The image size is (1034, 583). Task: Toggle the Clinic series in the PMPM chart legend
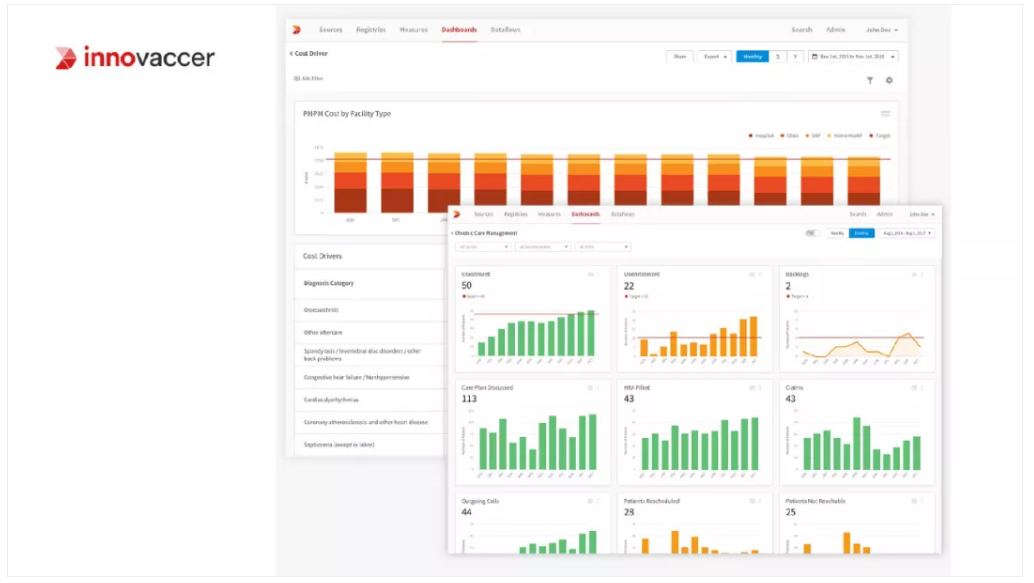(x=789, y=136)
